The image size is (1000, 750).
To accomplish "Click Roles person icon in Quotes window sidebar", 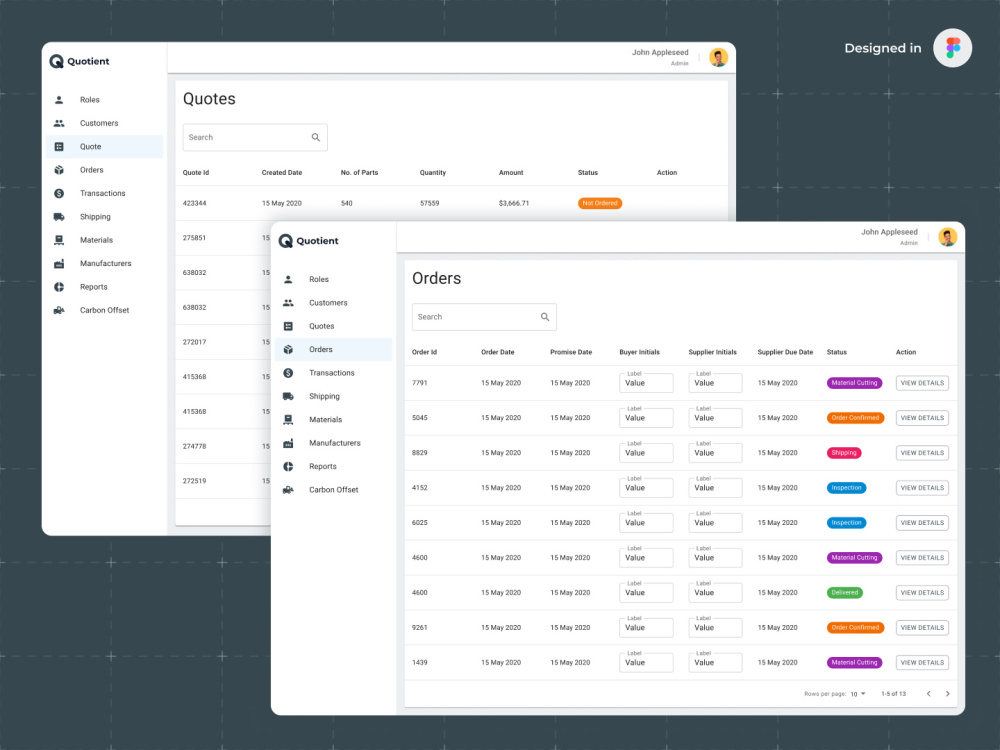I will coord(59,100).
